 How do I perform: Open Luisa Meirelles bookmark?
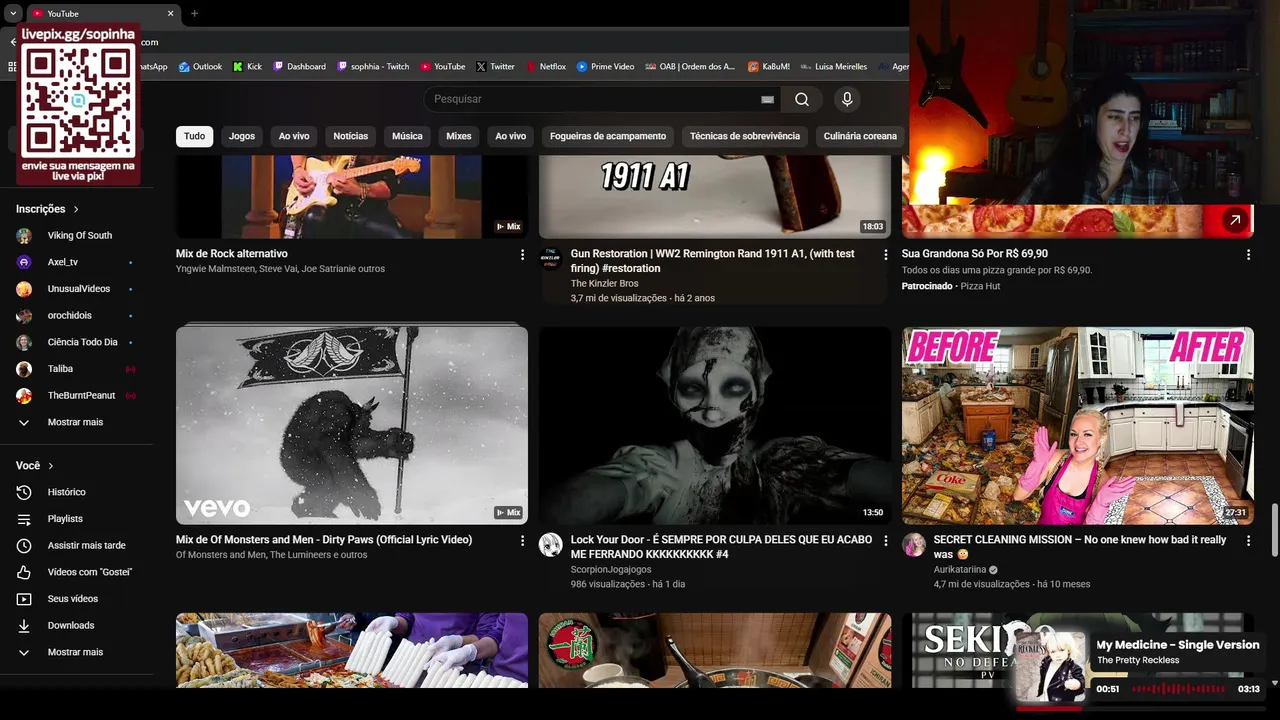coord(833,67)
